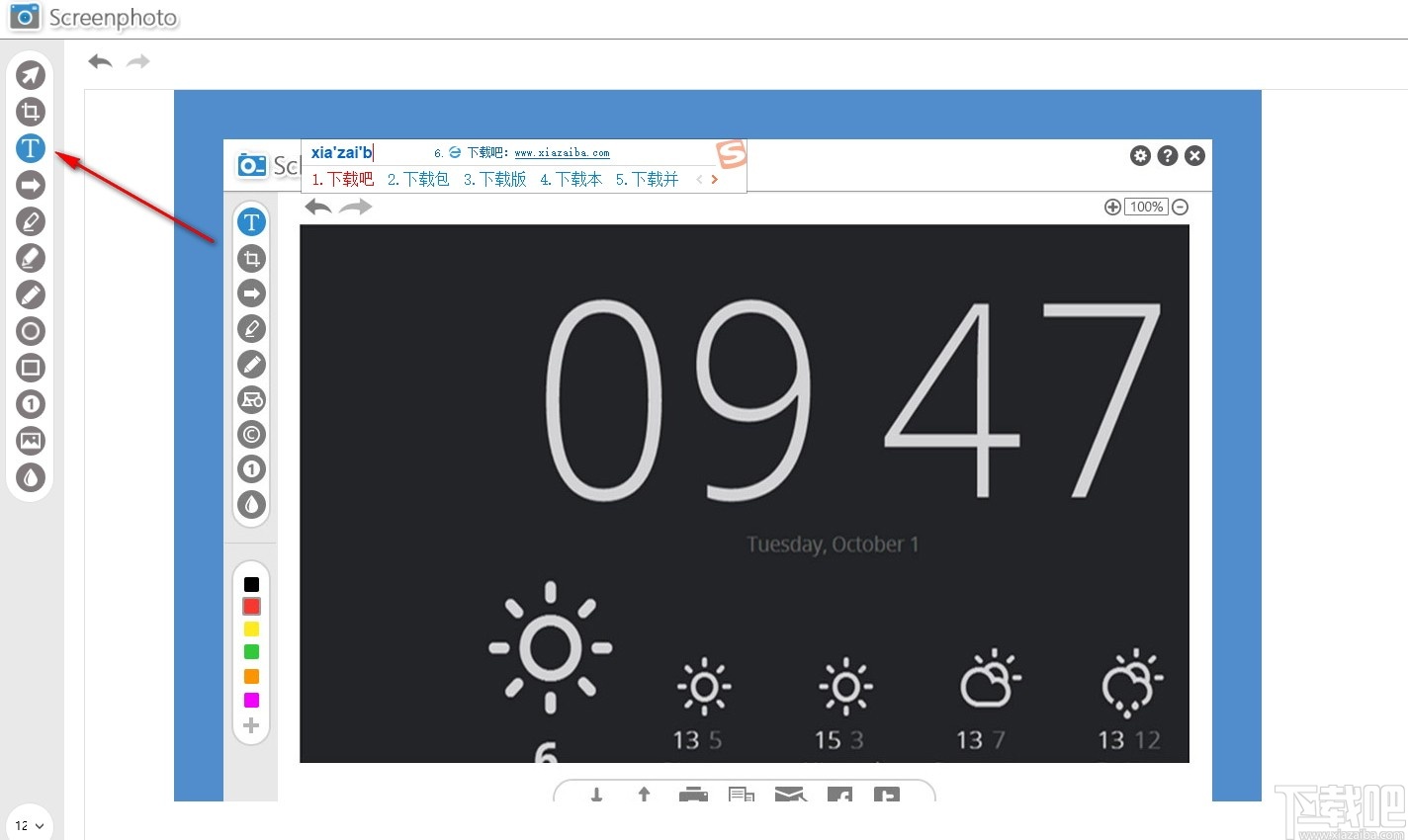This screenshot has height=840, width=1408.
Task: Open the www.xiazaiba.com suggestion link
Action: [x=562, y=153]
